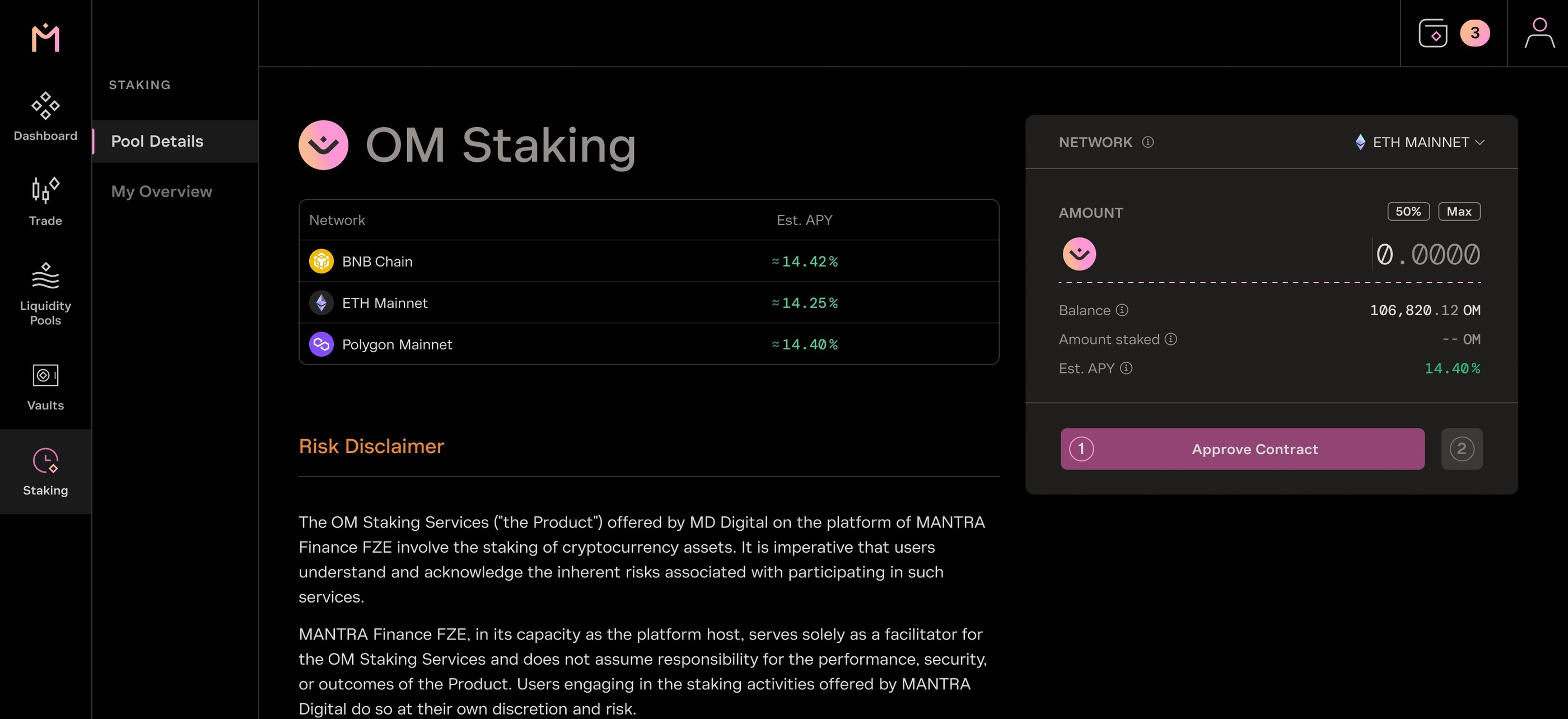Set amount to 50% using the quick button

[1408, 211]
